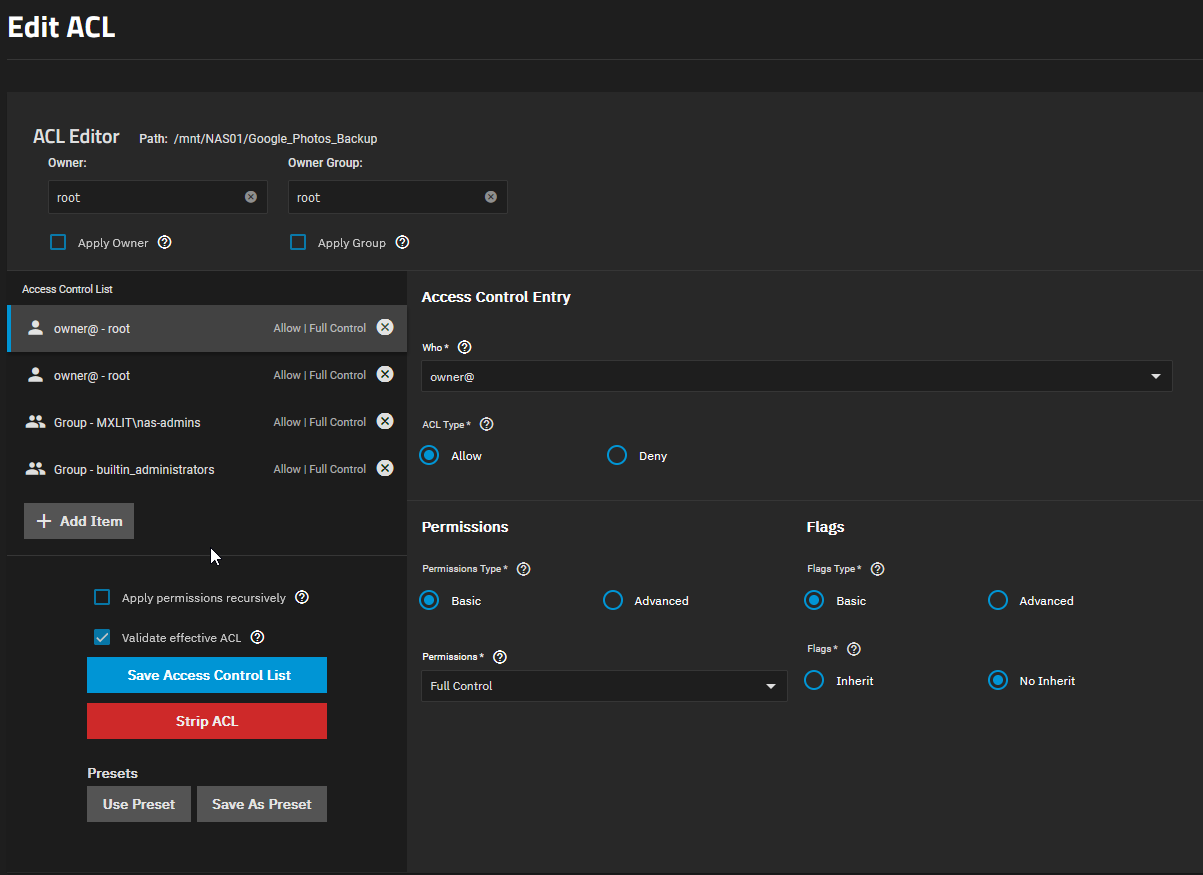Remove the second owner@ - root entry
This screenshot has height=875, width=1203.
[385, 374]
